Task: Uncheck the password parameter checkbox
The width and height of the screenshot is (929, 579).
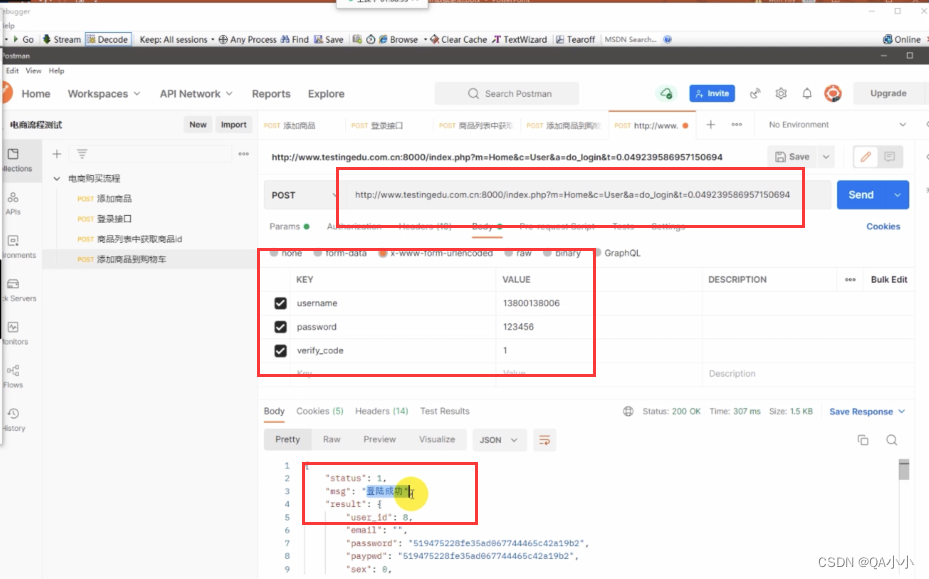Action: click(280, 327)
